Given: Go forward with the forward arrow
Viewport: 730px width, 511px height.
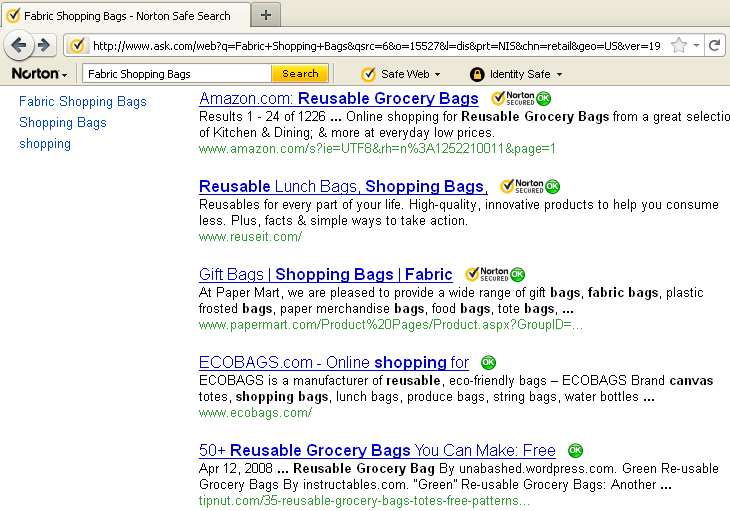Looking at the screenshot, I should (x=44, y=46).
